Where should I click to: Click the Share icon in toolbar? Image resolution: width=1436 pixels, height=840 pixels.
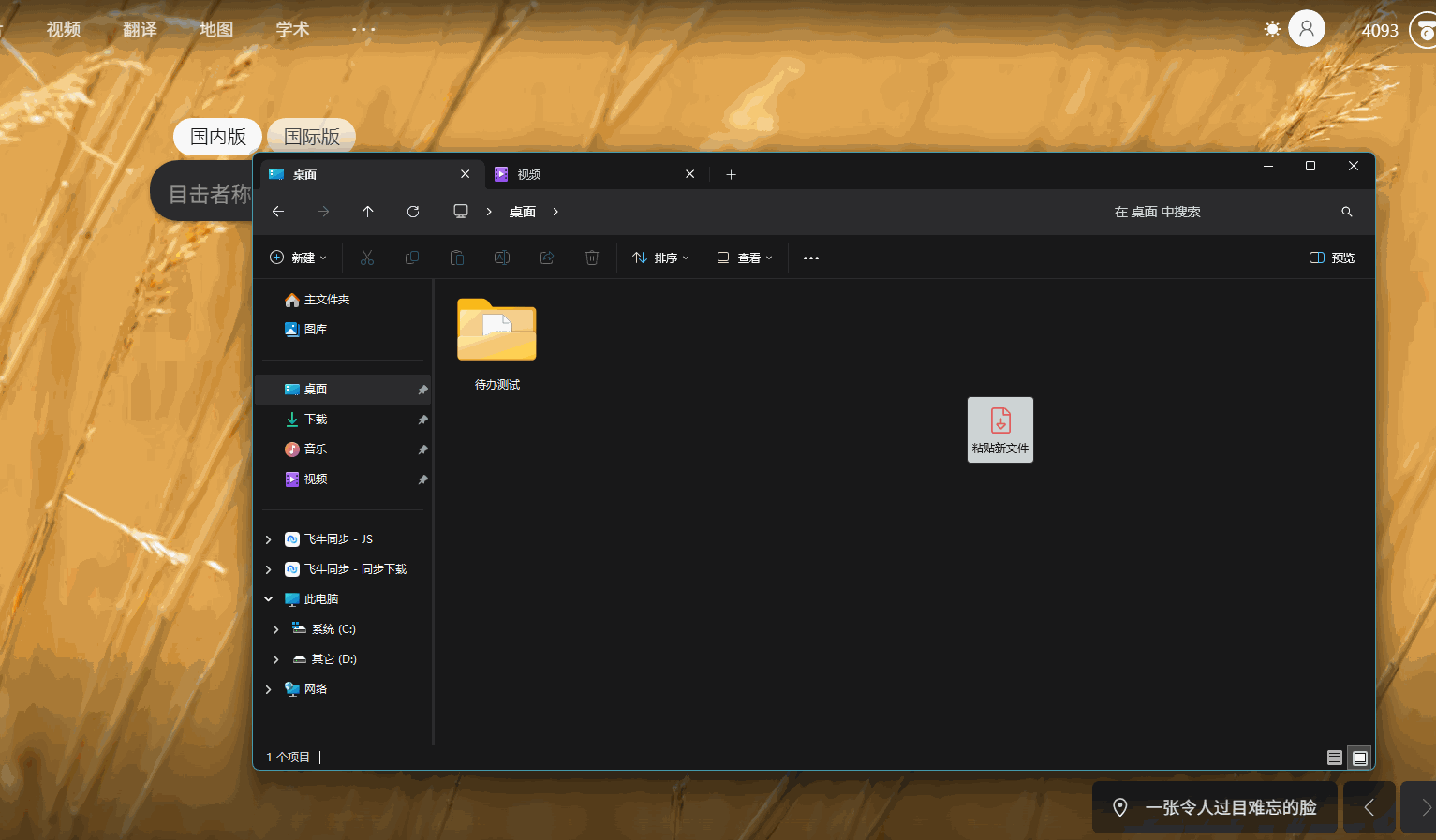pyautogui.click(x=547, y=258)
